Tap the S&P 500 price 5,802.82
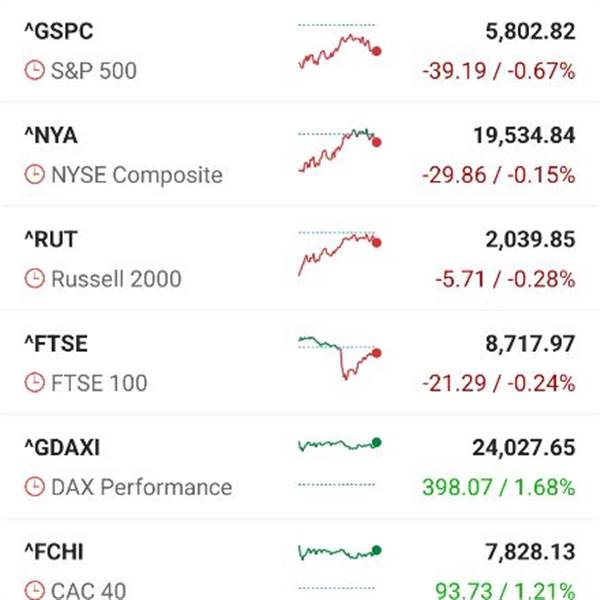The width and height of the screenshot is (600, 600). tap(530, 31)
